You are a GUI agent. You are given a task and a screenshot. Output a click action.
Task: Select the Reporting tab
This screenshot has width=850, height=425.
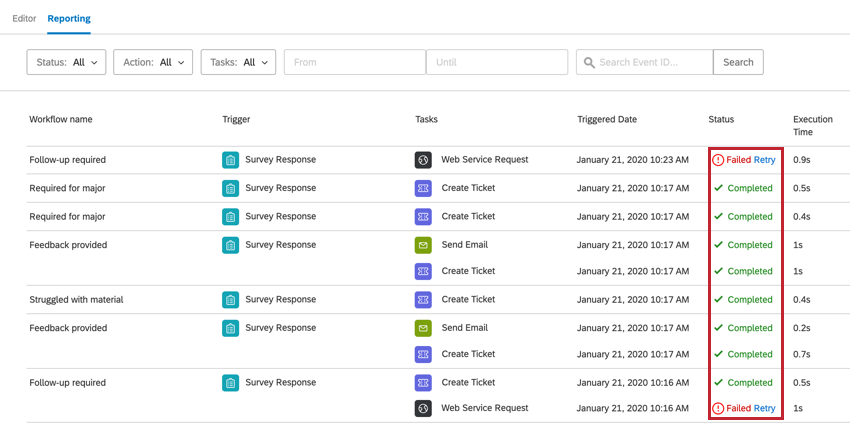69,18
